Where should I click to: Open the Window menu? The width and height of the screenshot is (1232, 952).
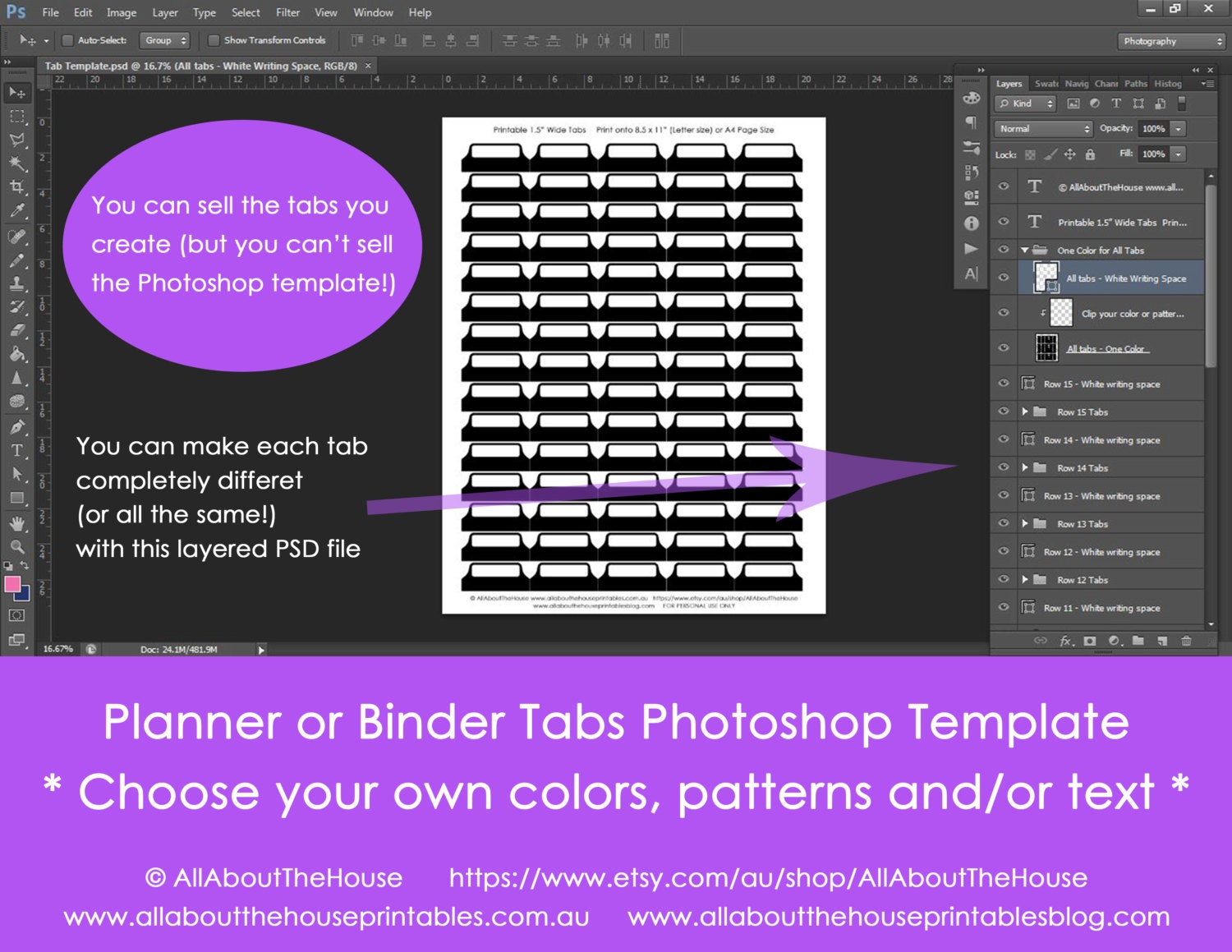point(373,12)
